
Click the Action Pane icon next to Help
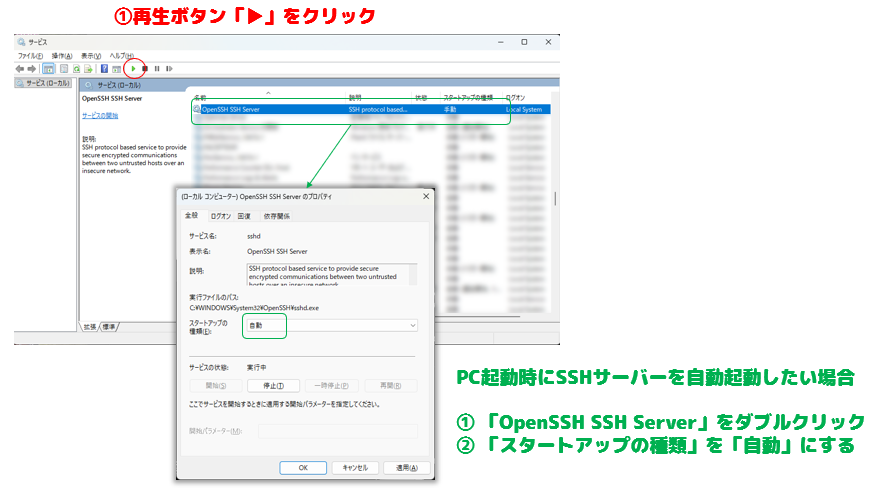click(x=117, y=69)
